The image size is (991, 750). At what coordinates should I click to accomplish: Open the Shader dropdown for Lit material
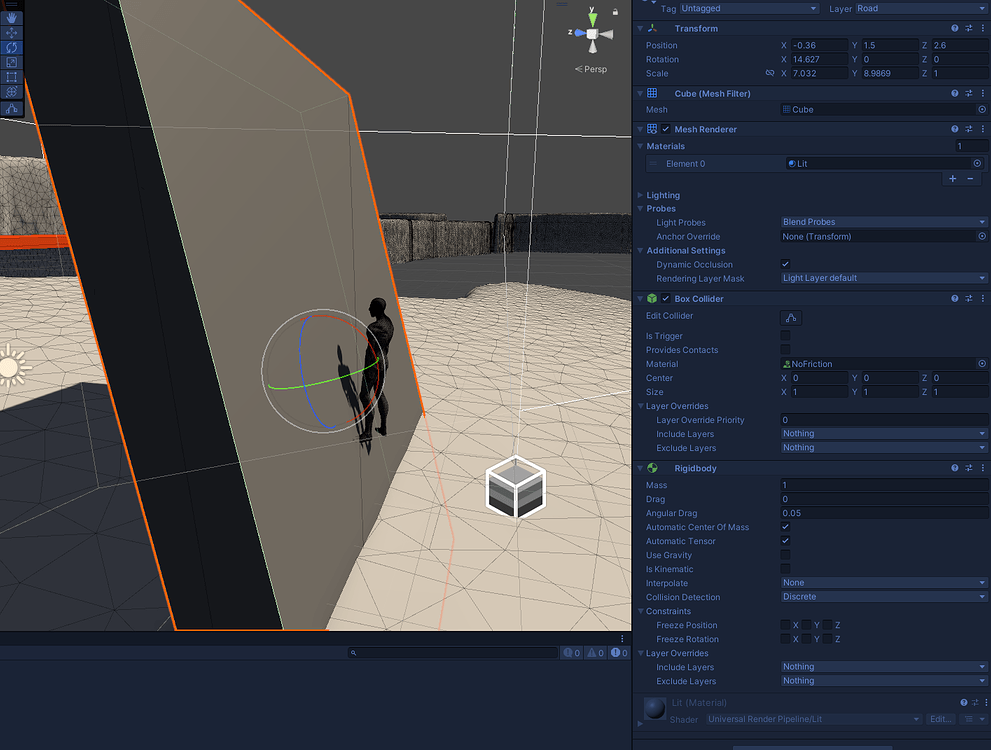[x=813, y=719]
